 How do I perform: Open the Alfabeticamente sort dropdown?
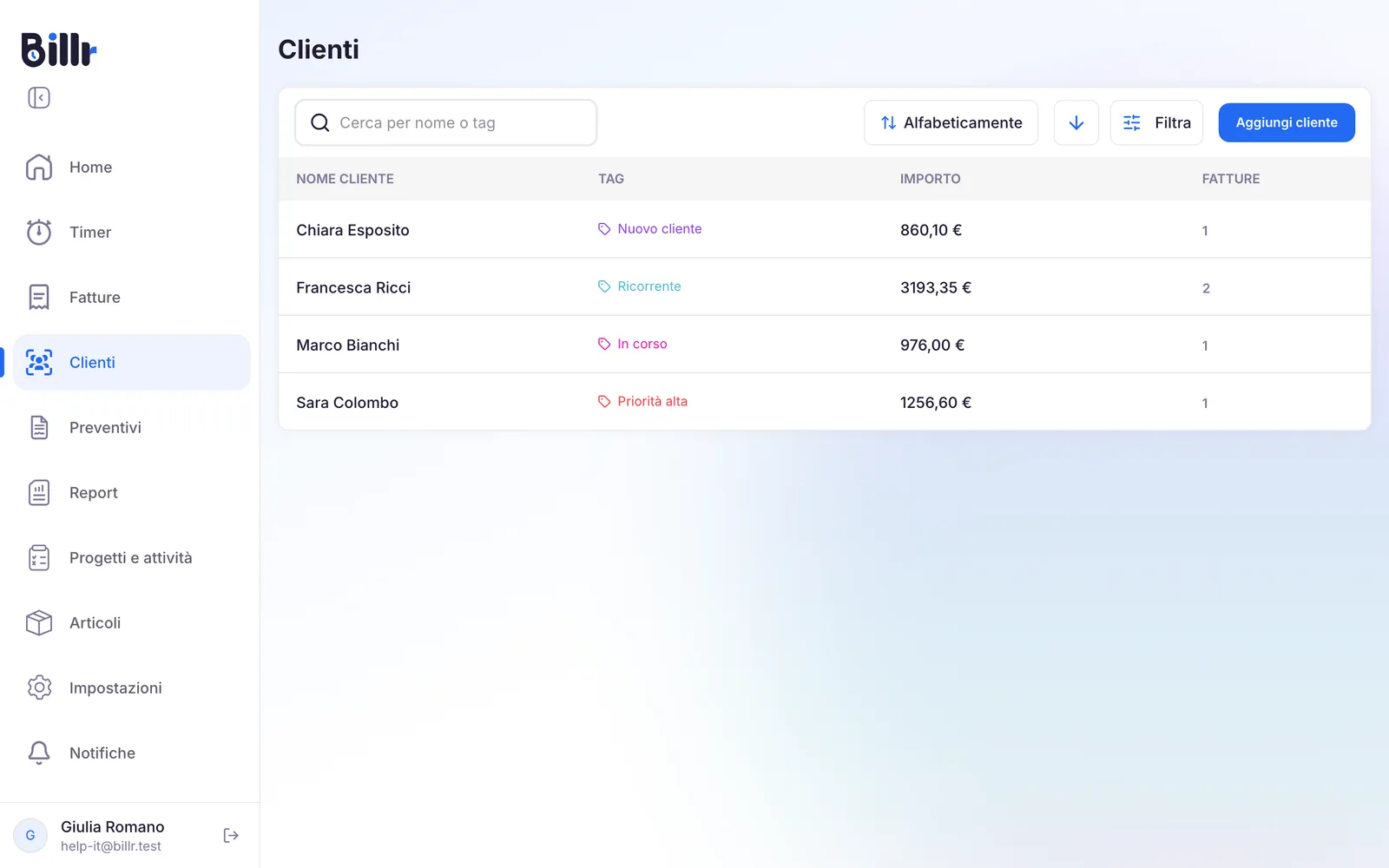coord(951,122)
